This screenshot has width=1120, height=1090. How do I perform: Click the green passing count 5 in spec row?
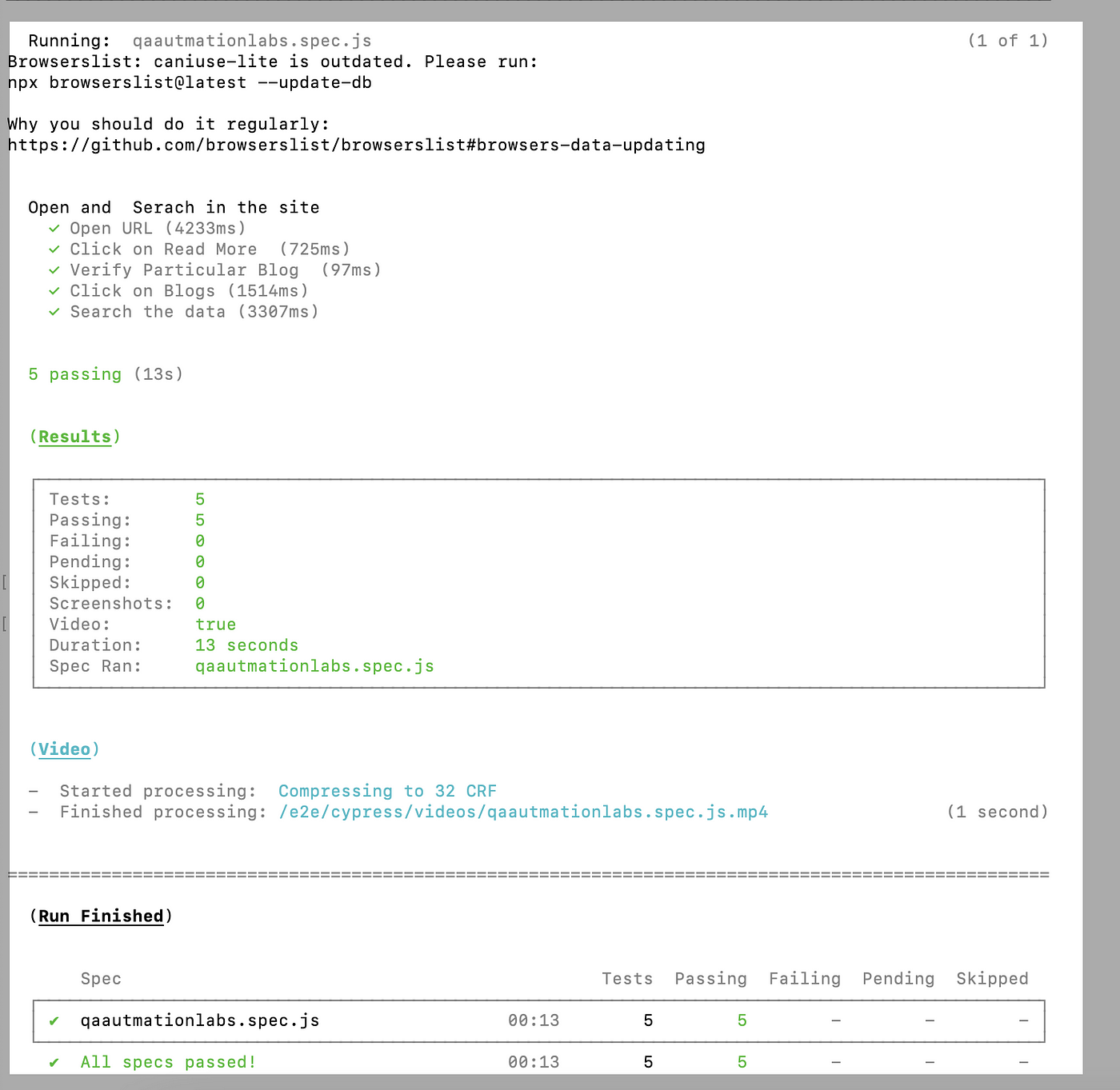[x=742, y=1020]
